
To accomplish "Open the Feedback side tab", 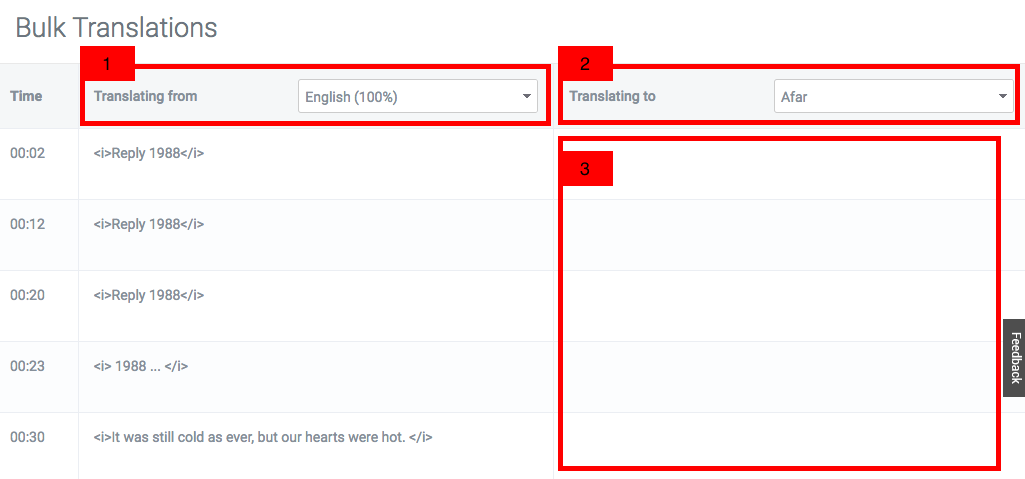I will (1015, 357).
